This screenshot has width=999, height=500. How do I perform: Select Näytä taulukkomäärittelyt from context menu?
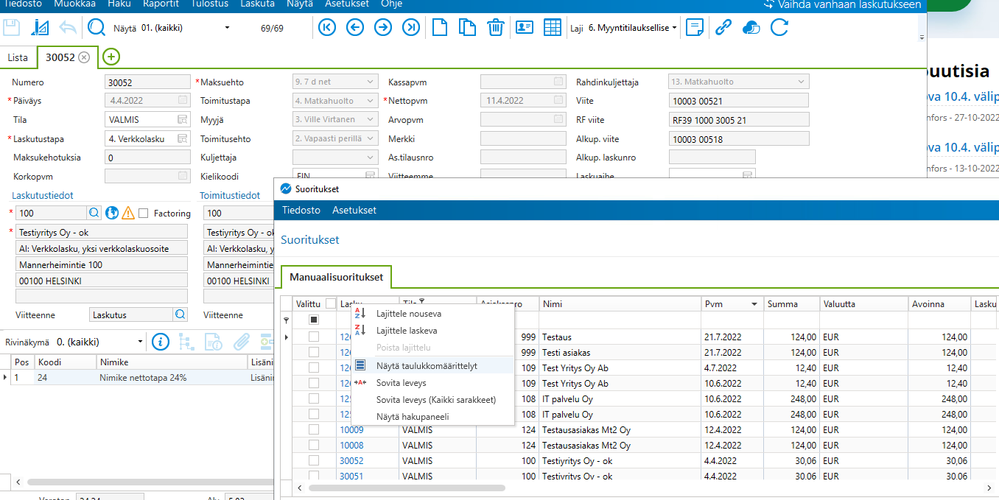click(x=427, y=365)
